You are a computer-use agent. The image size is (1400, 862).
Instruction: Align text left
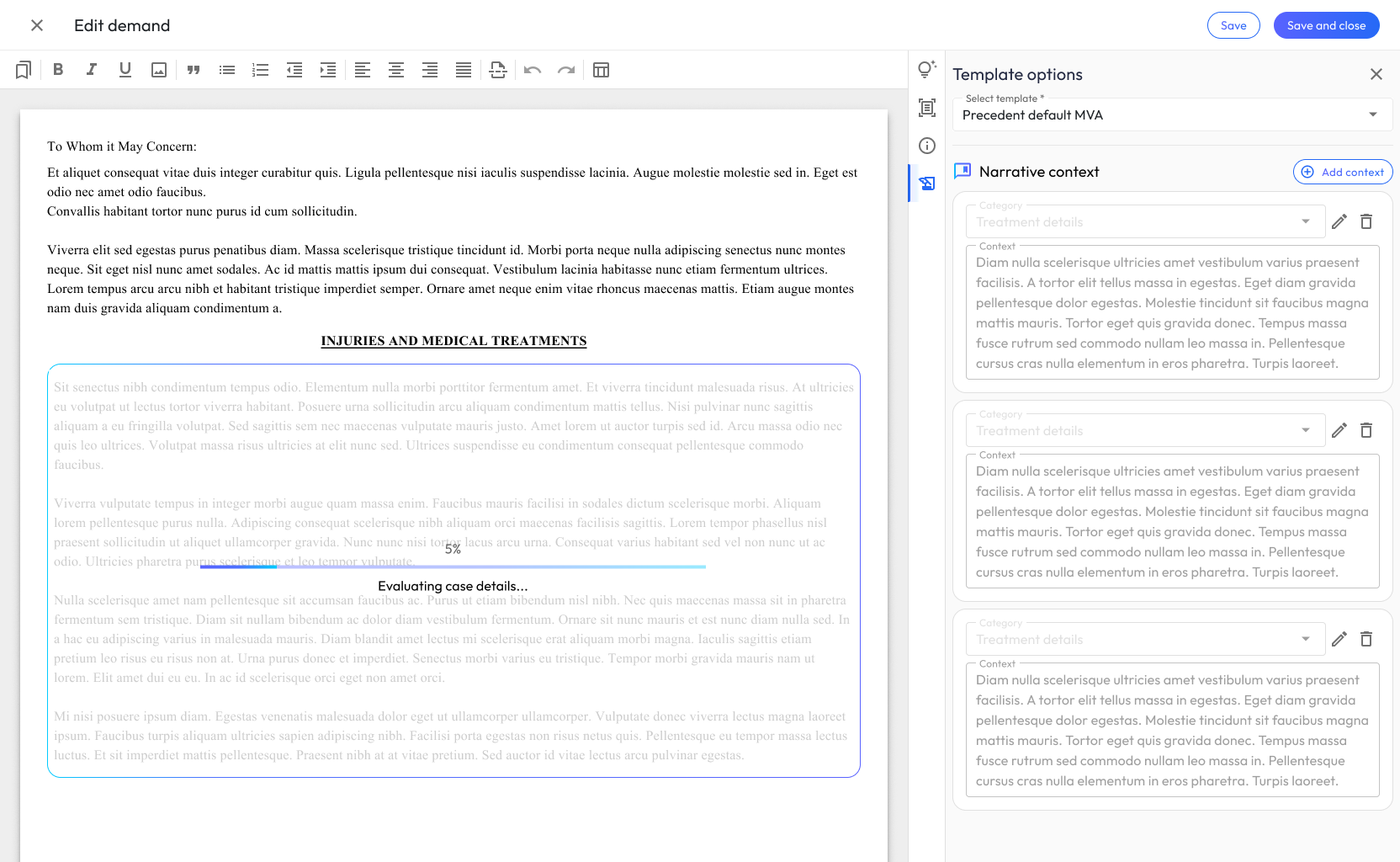[x=363, y=70]
